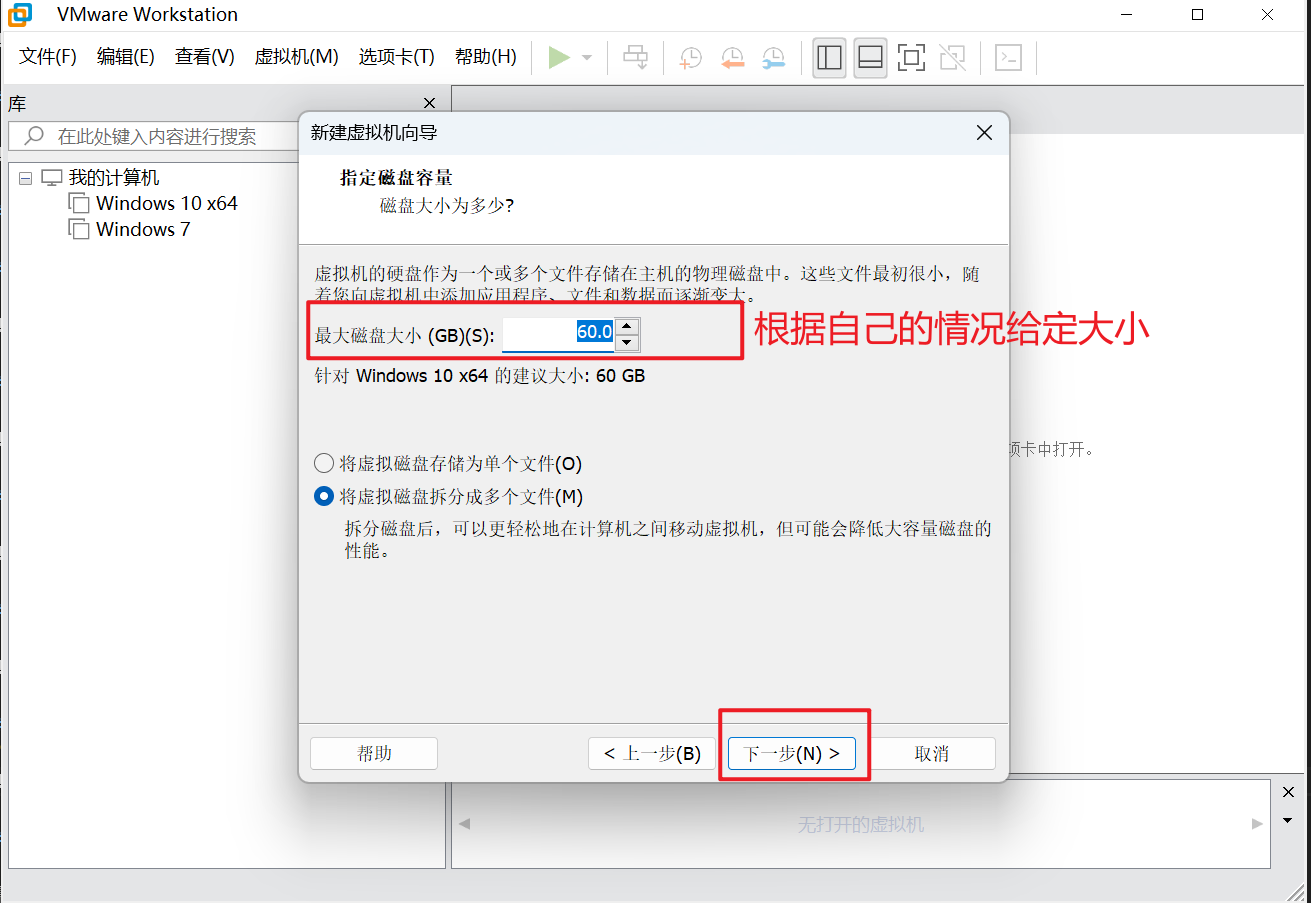Collapse the 我的计算机 tree node

(26, 178)
